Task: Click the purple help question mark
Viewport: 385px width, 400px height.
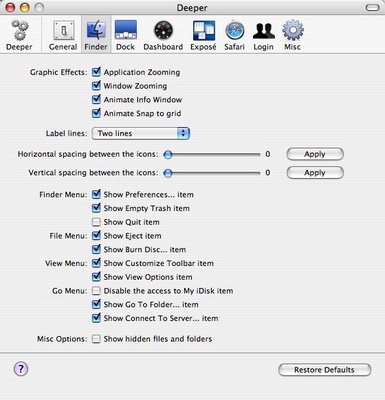Action: click(x=21, y=369)
